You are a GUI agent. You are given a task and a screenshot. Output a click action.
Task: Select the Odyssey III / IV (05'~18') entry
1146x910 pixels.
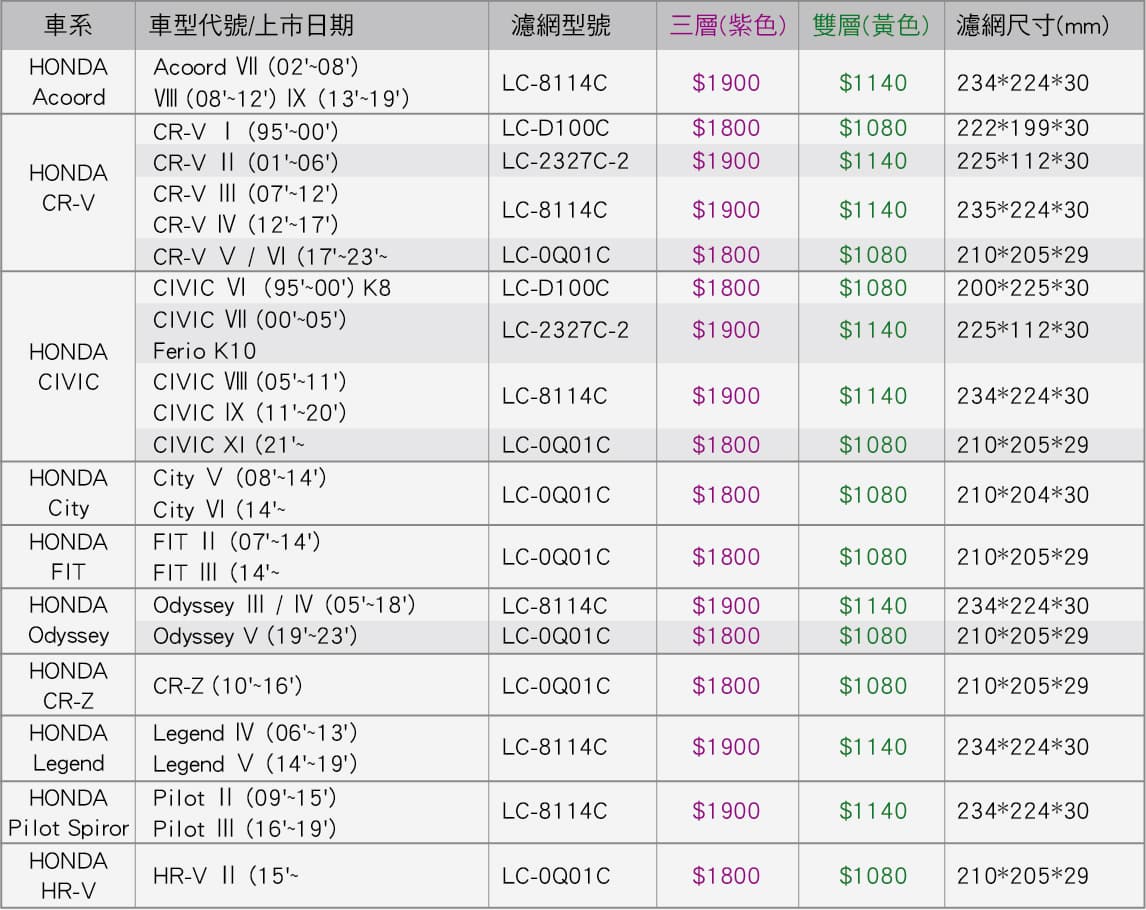point(284,605)
